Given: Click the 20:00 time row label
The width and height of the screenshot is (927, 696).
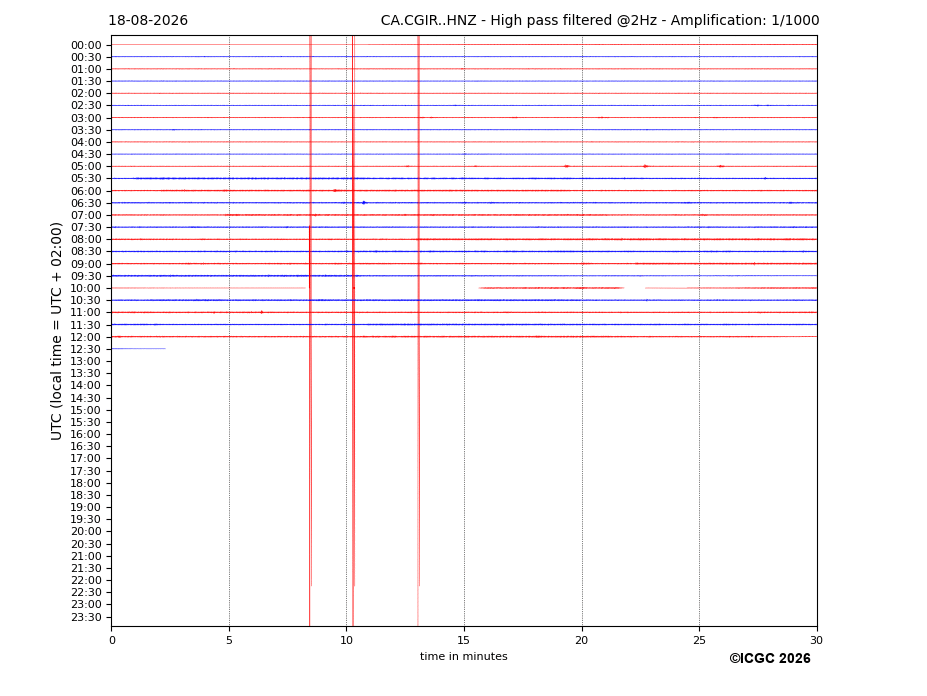Looking at the screenshot, I should pyautogui.click(x=86, y=532).
